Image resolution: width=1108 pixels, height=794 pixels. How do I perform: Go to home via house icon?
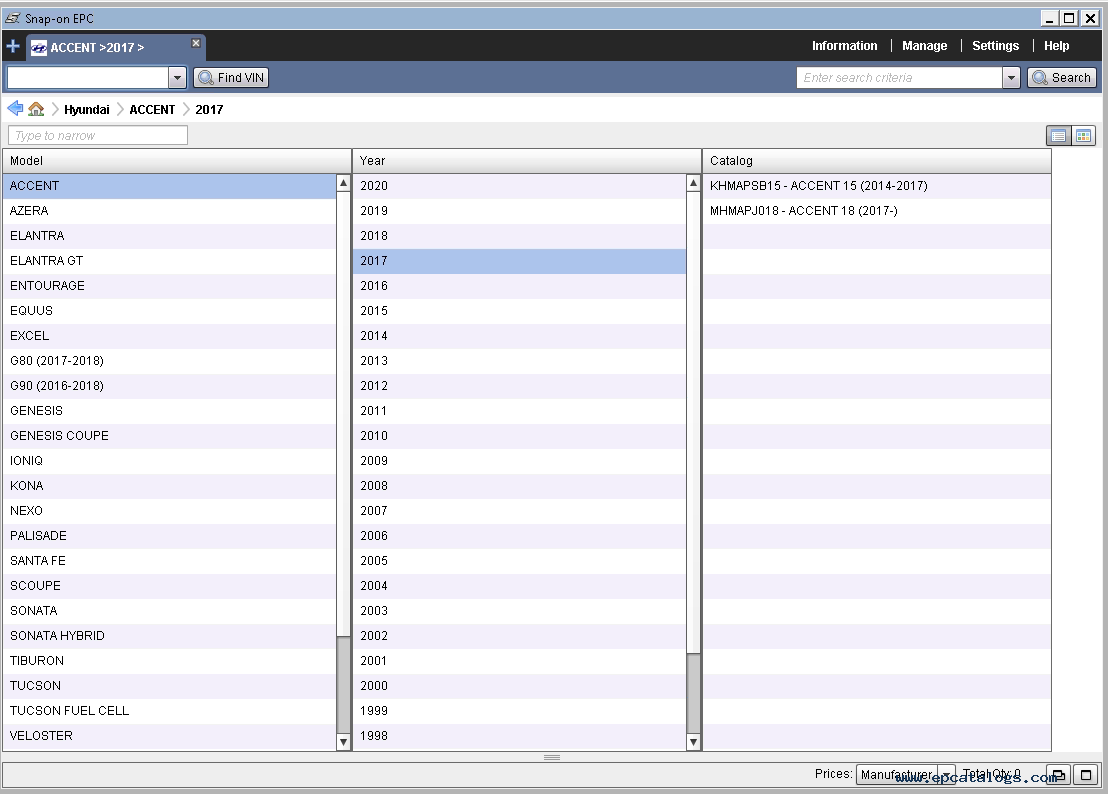pos(36,109)
